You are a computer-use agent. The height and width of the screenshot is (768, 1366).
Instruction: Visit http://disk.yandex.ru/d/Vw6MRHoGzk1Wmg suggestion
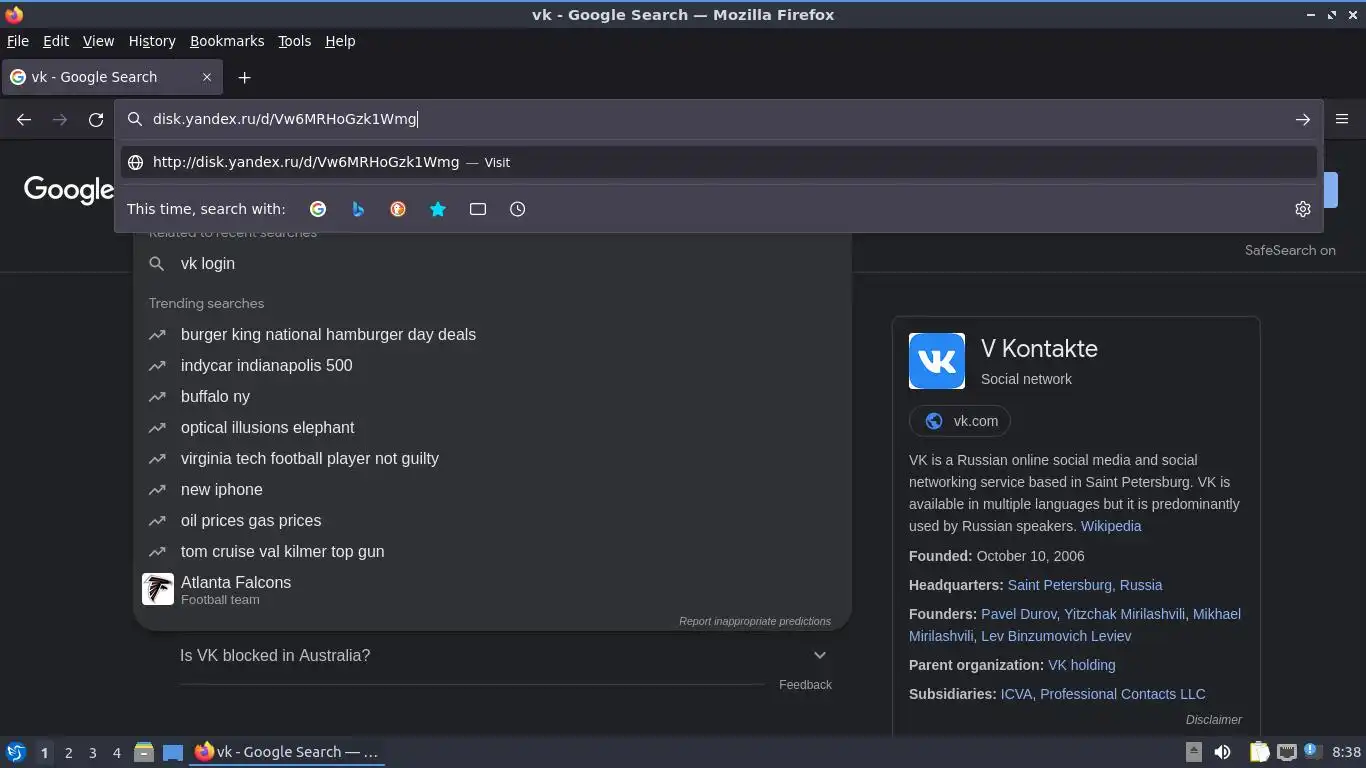click(x=718, y=162)
